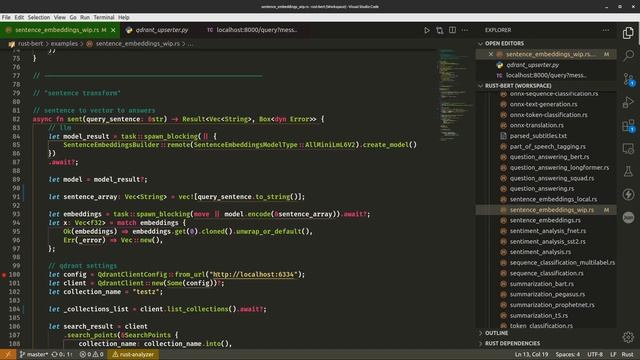Image resolution: width=640 pixels, height=360 pixels.
Task: Open the Manage gear settings icon
Action: [x=628, y=337]
